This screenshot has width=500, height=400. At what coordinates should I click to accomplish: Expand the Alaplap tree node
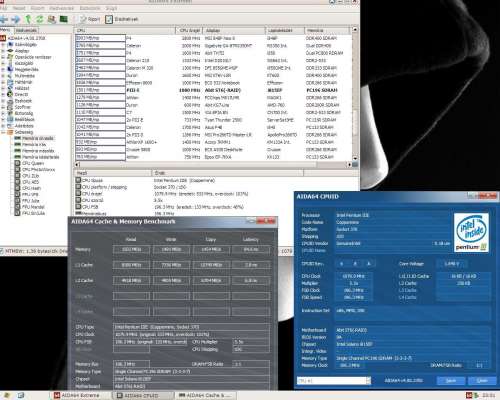pos(3,51)
